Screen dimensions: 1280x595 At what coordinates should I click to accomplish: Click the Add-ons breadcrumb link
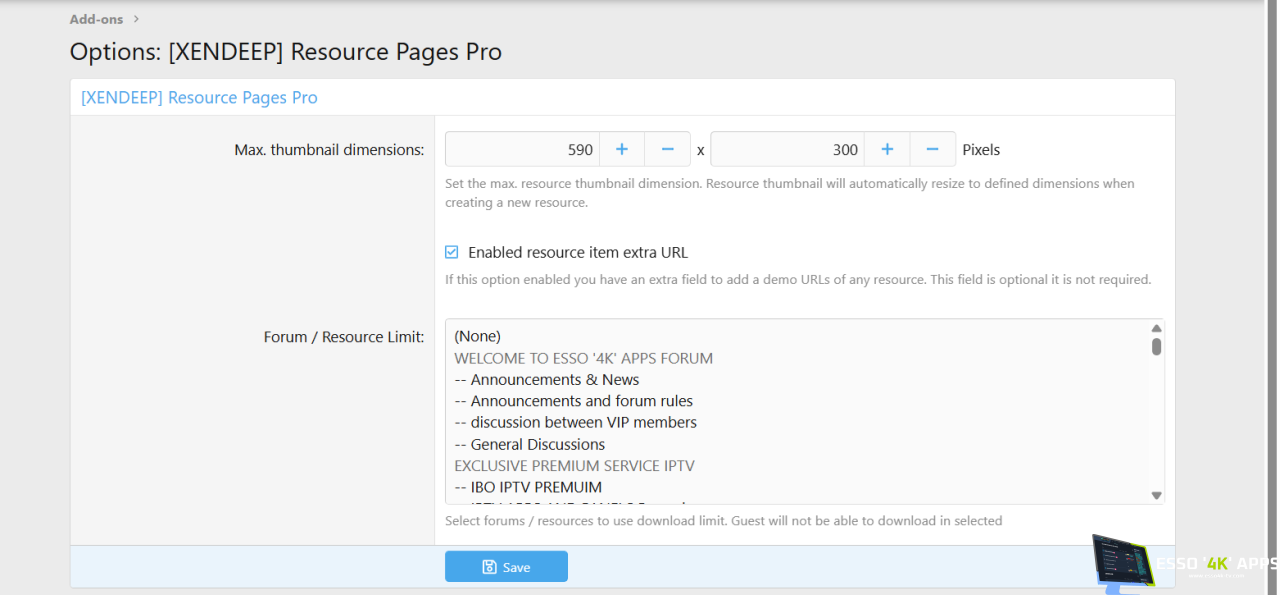(x=96, y=19)
